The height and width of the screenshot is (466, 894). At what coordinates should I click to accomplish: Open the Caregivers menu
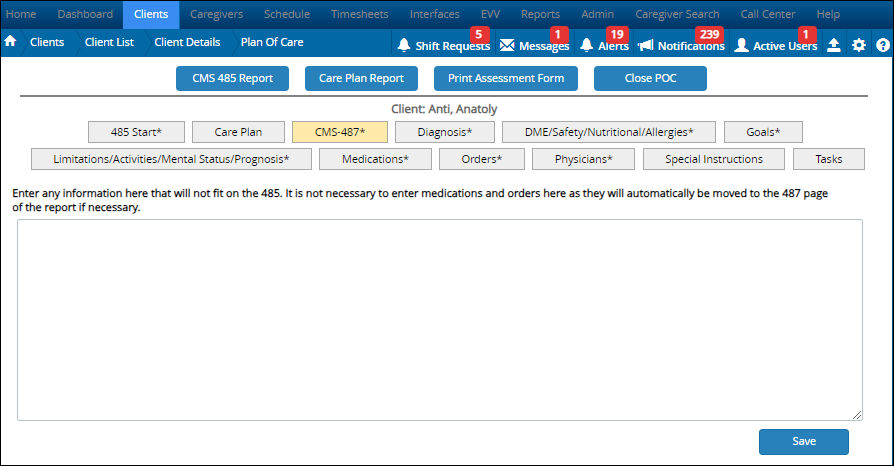216,14
